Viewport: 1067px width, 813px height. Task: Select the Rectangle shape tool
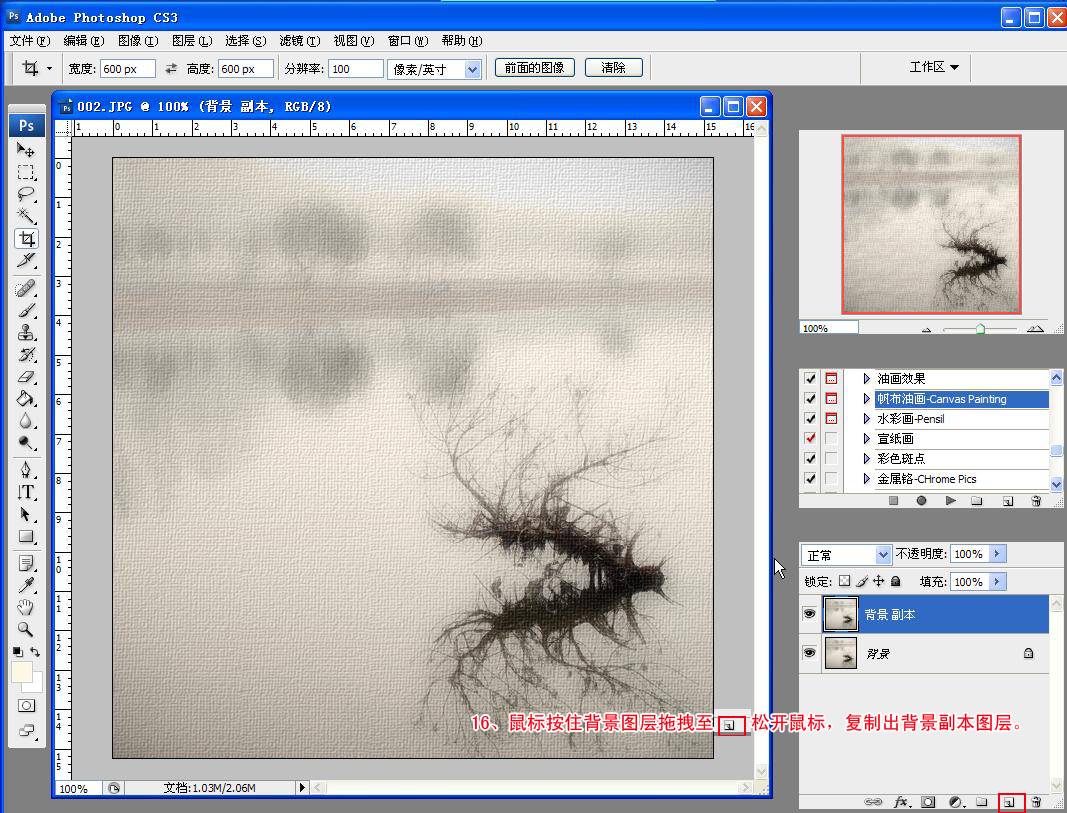(x=26, y=536)
